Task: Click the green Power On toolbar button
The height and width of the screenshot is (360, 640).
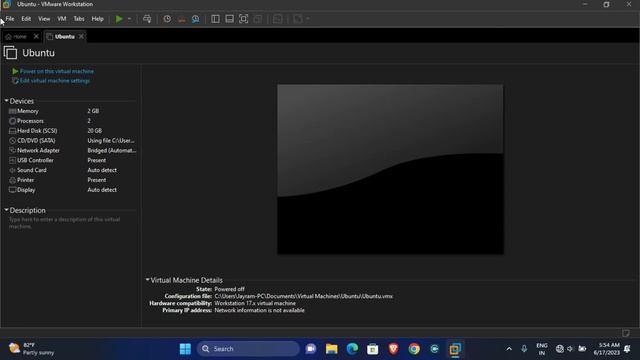Action: (119, 19)
